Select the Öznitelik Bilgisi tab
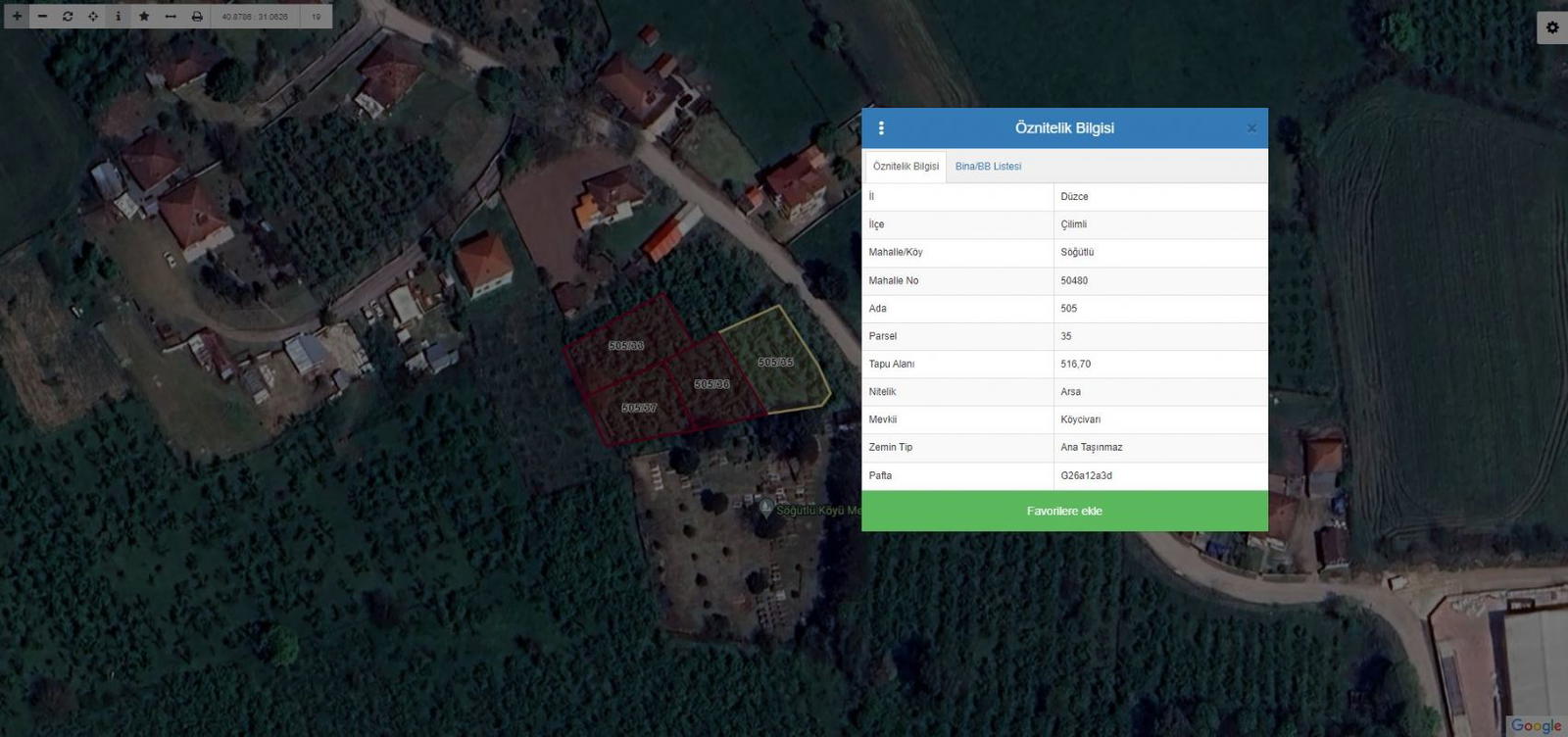The width and height of the screenshot is (1568, 737). [x=906, y=167]
